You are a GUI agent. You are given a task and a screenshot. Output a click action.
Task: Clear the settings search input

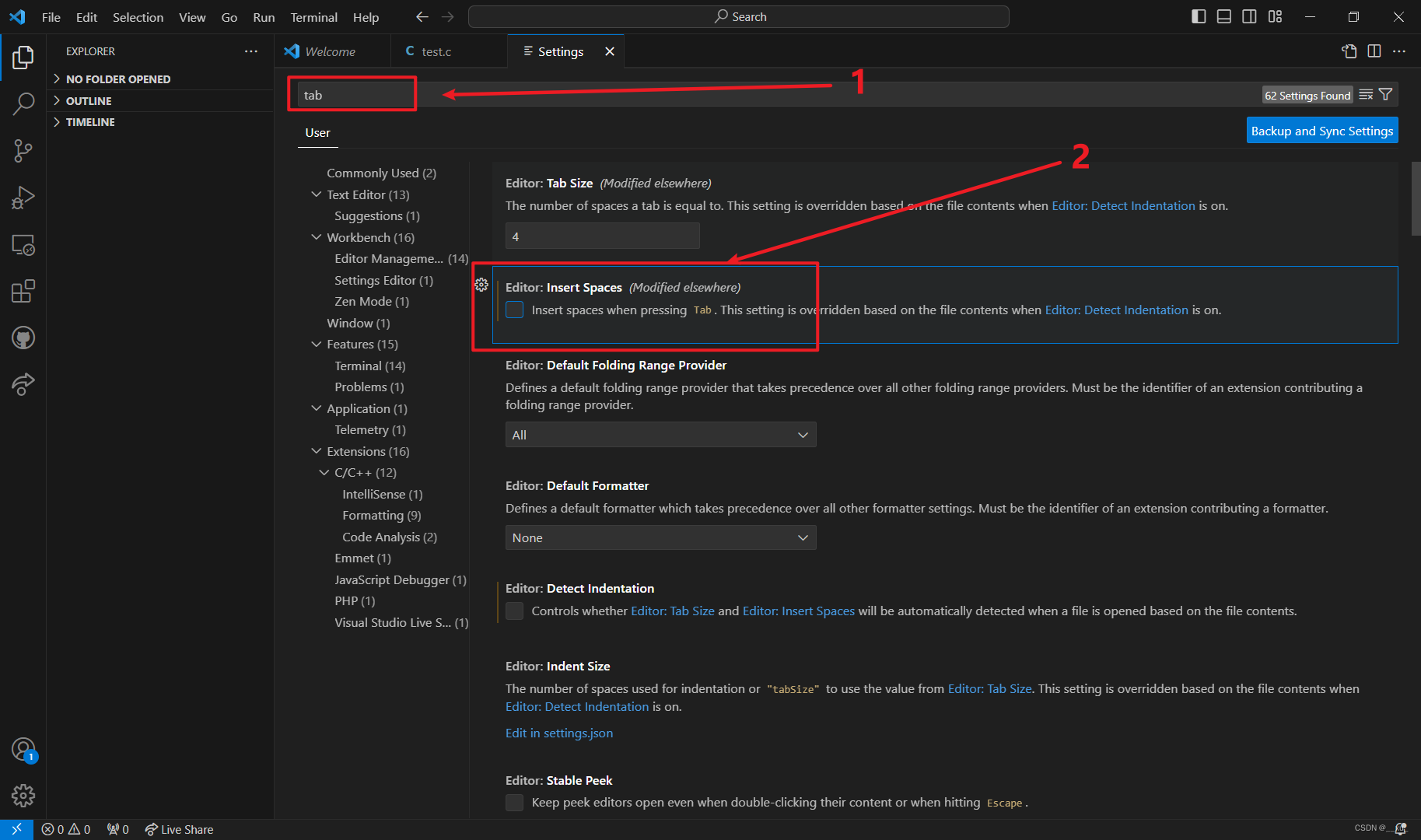1366,95
